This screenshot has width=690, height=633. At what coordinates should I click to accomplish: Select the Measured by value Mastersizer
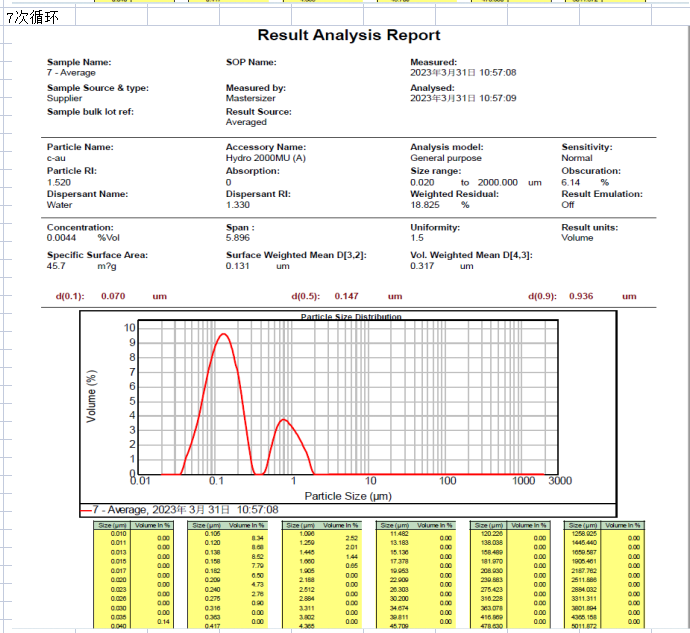251,98
